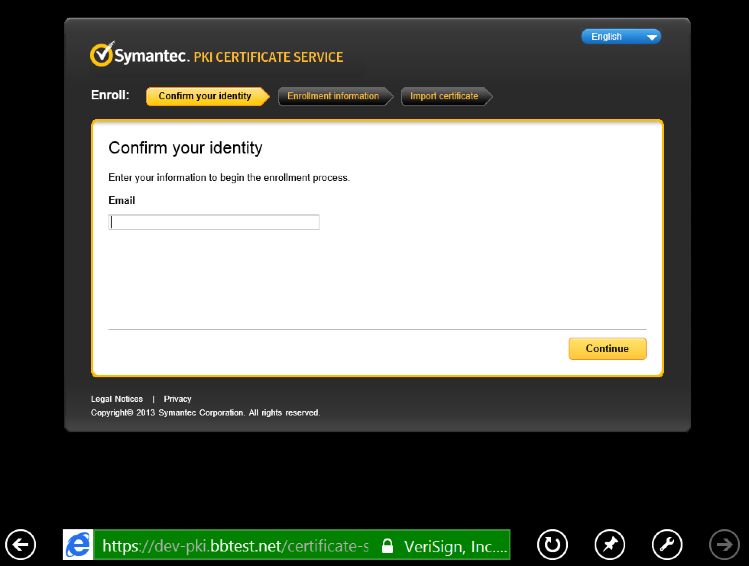Click the Enroll: label

pyautogui.click(x=110, y=95)
